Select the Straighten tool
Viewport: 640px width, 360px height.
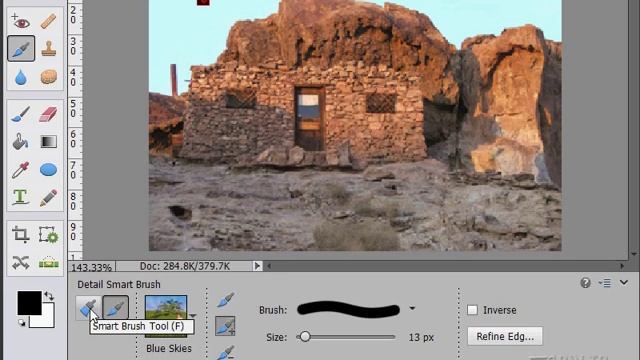click(x=49, y=263)
